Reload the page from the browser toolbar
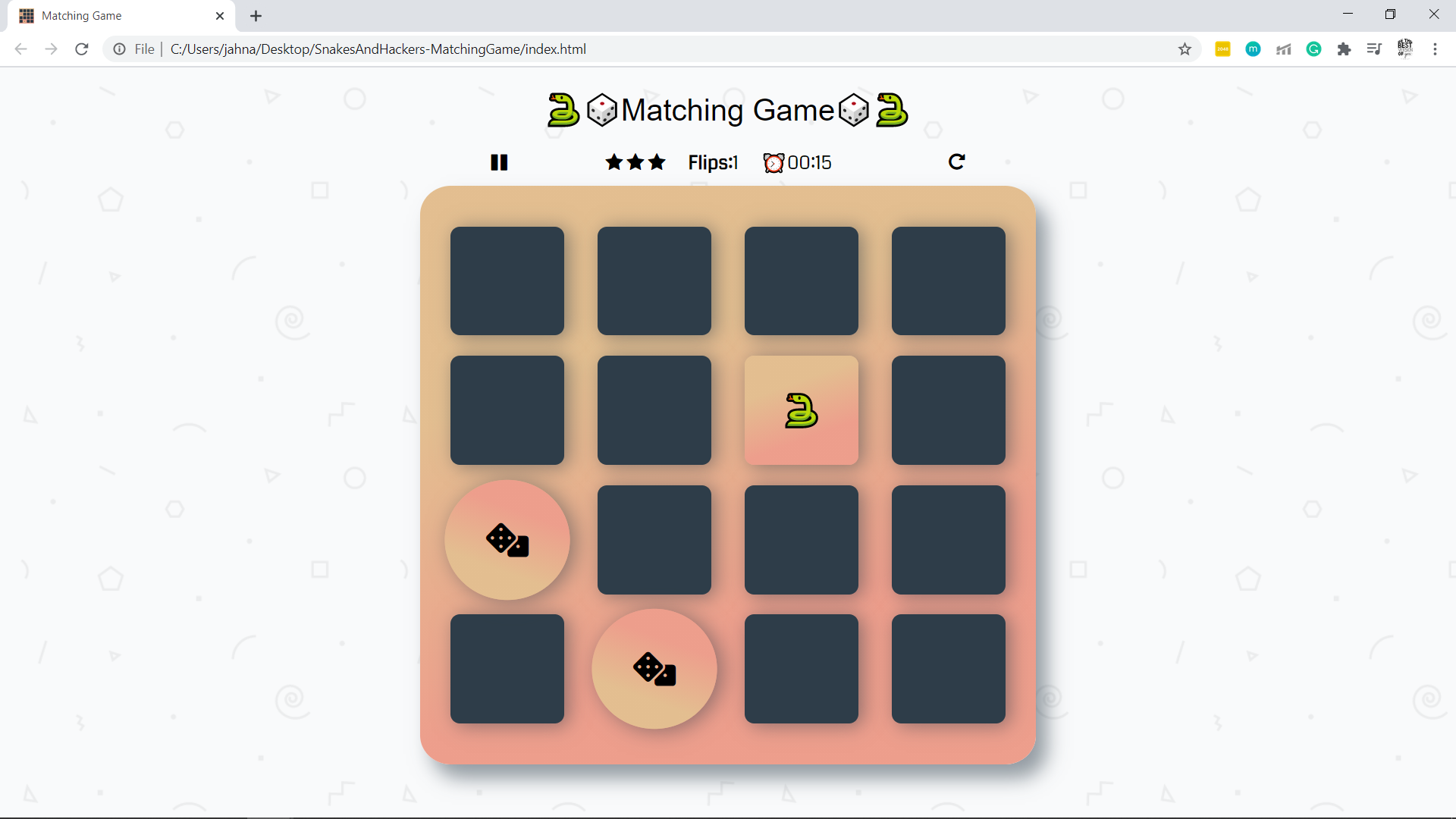The height and width of the screenshot is (819, 1456). point(82,49)
